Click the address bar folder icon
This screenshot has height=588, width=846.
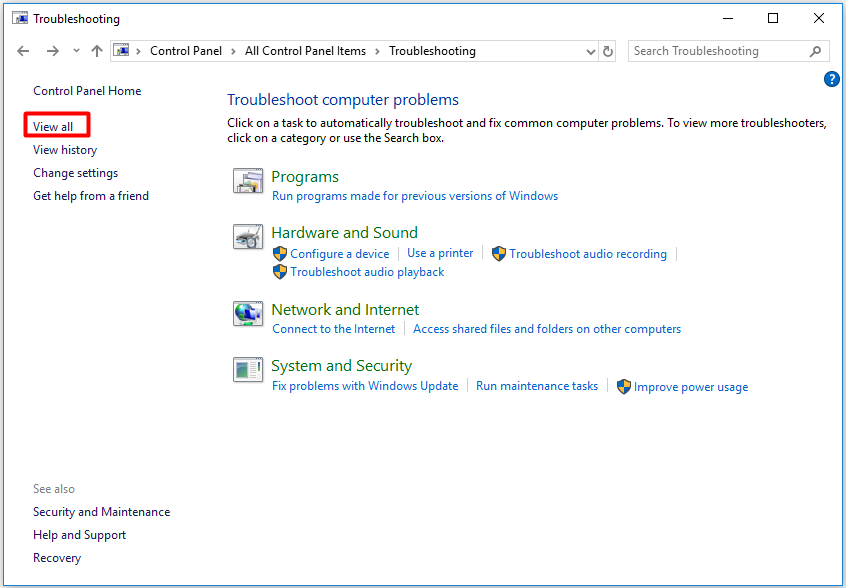[x=122, y=51]
